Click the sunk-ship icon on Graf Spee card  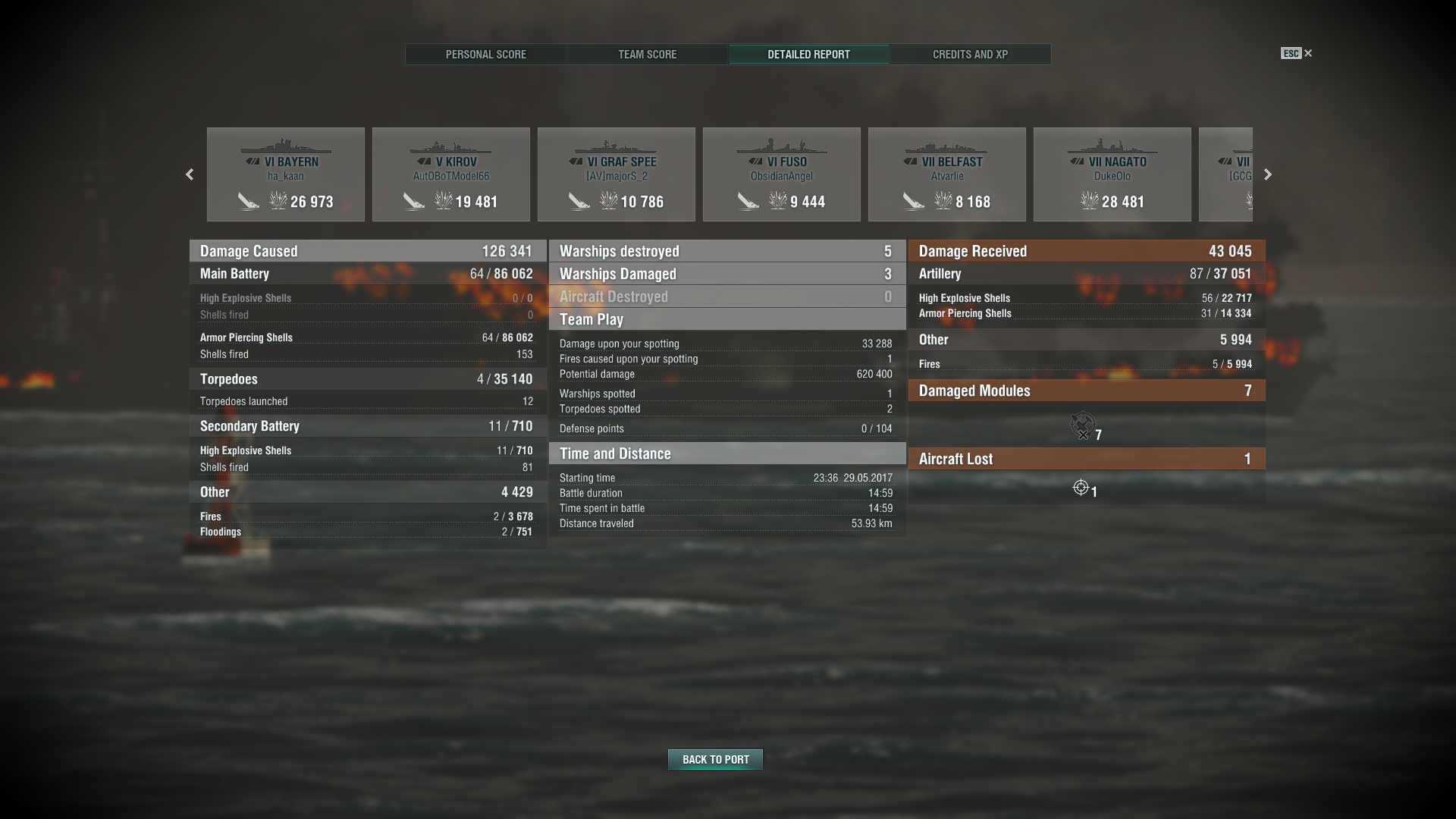tap(579, 201)
